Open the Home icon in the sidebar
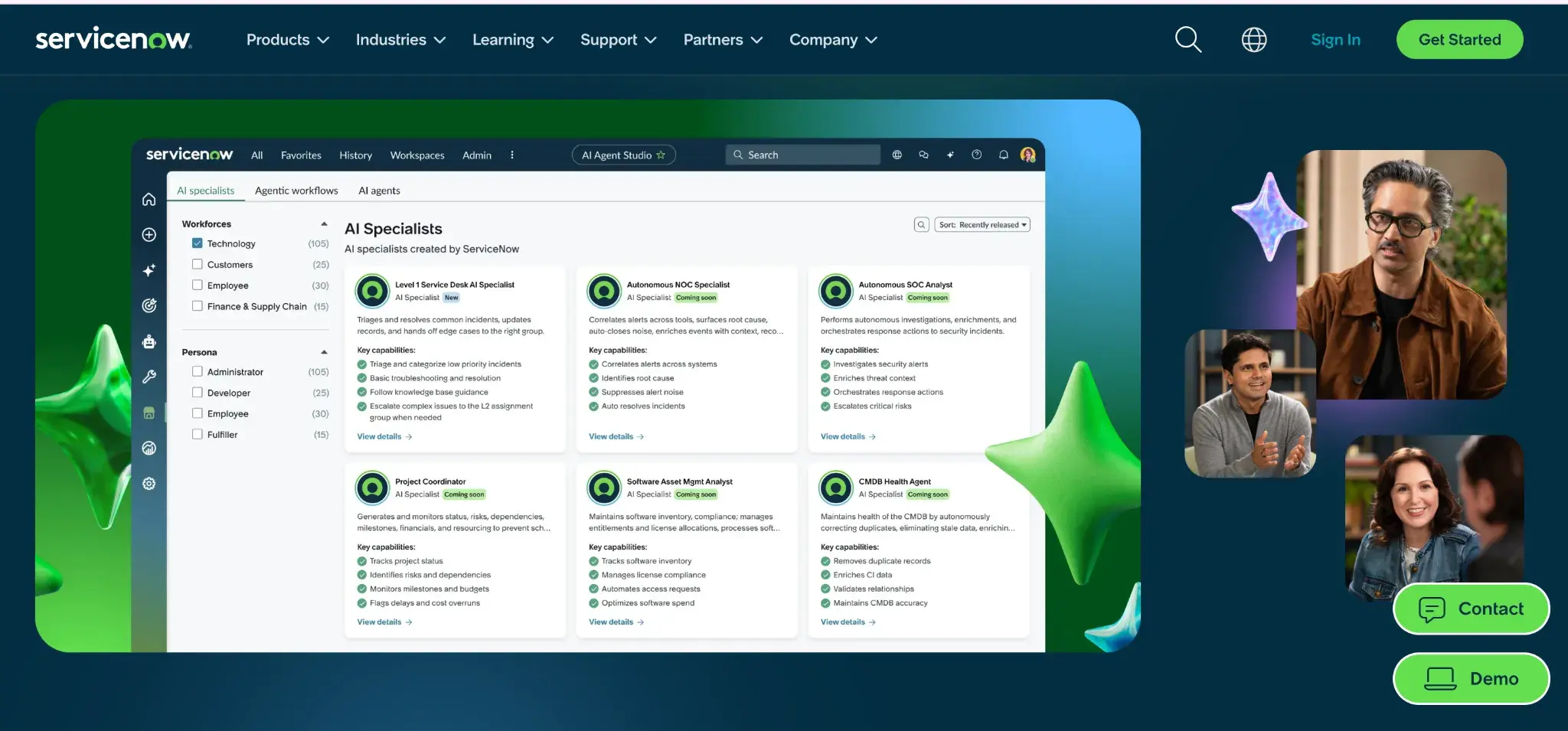The height and width of the screenshot is (731, 1568). click(x=149, y=199)
